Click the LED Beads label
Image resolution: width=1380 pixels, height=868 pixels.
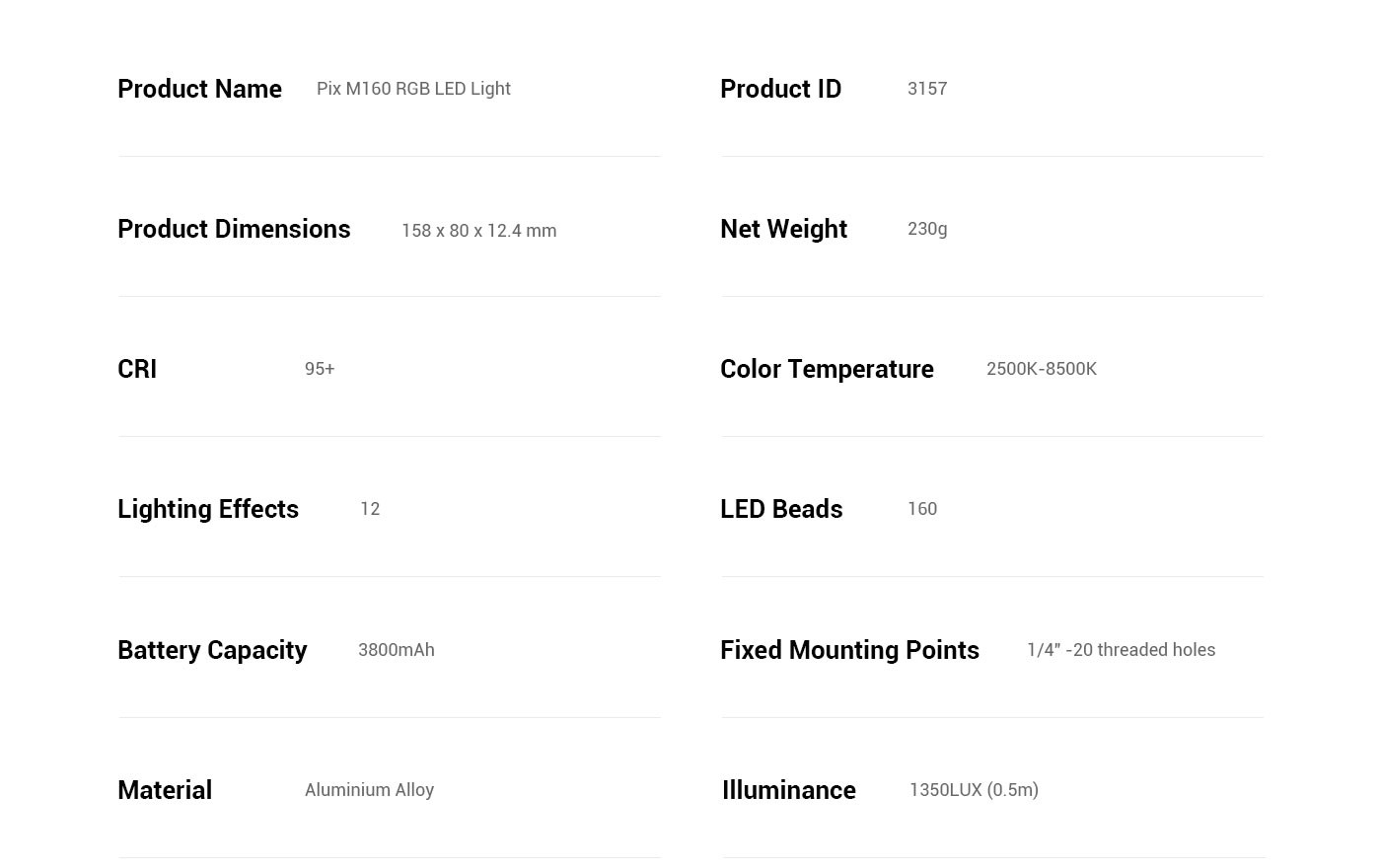click(x=781, y=509)
